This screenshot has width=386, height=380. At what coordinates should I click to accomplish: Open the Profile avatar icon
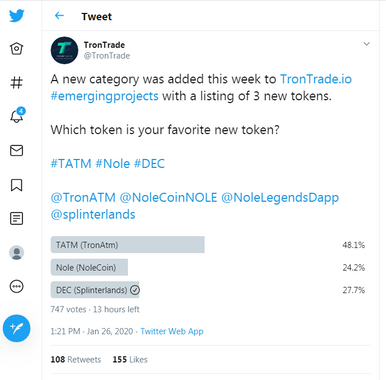point(16,252)
